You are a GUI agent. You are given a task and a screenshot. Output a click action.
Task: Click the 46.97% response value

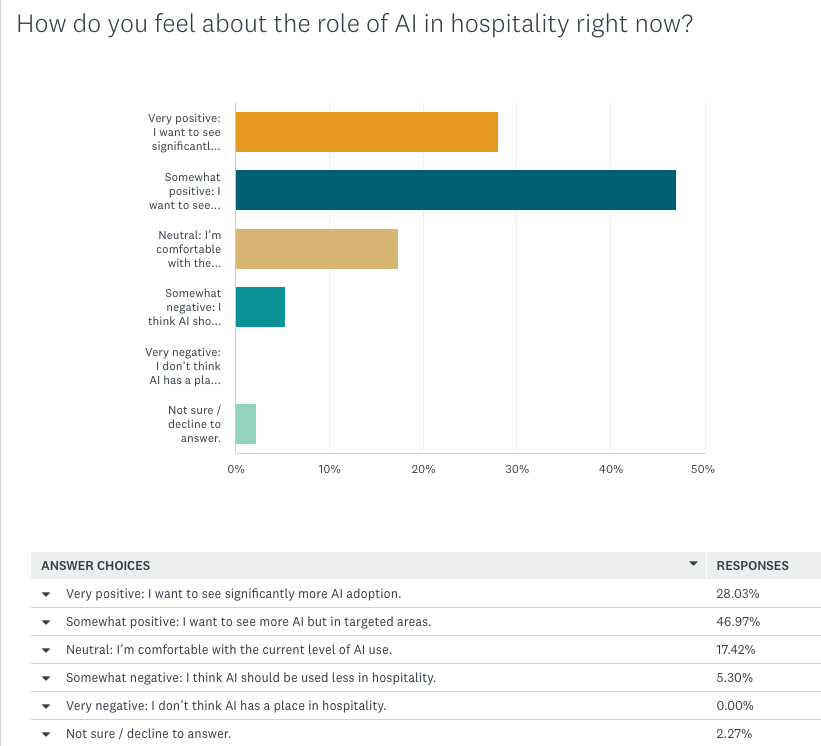click(738, 621)
